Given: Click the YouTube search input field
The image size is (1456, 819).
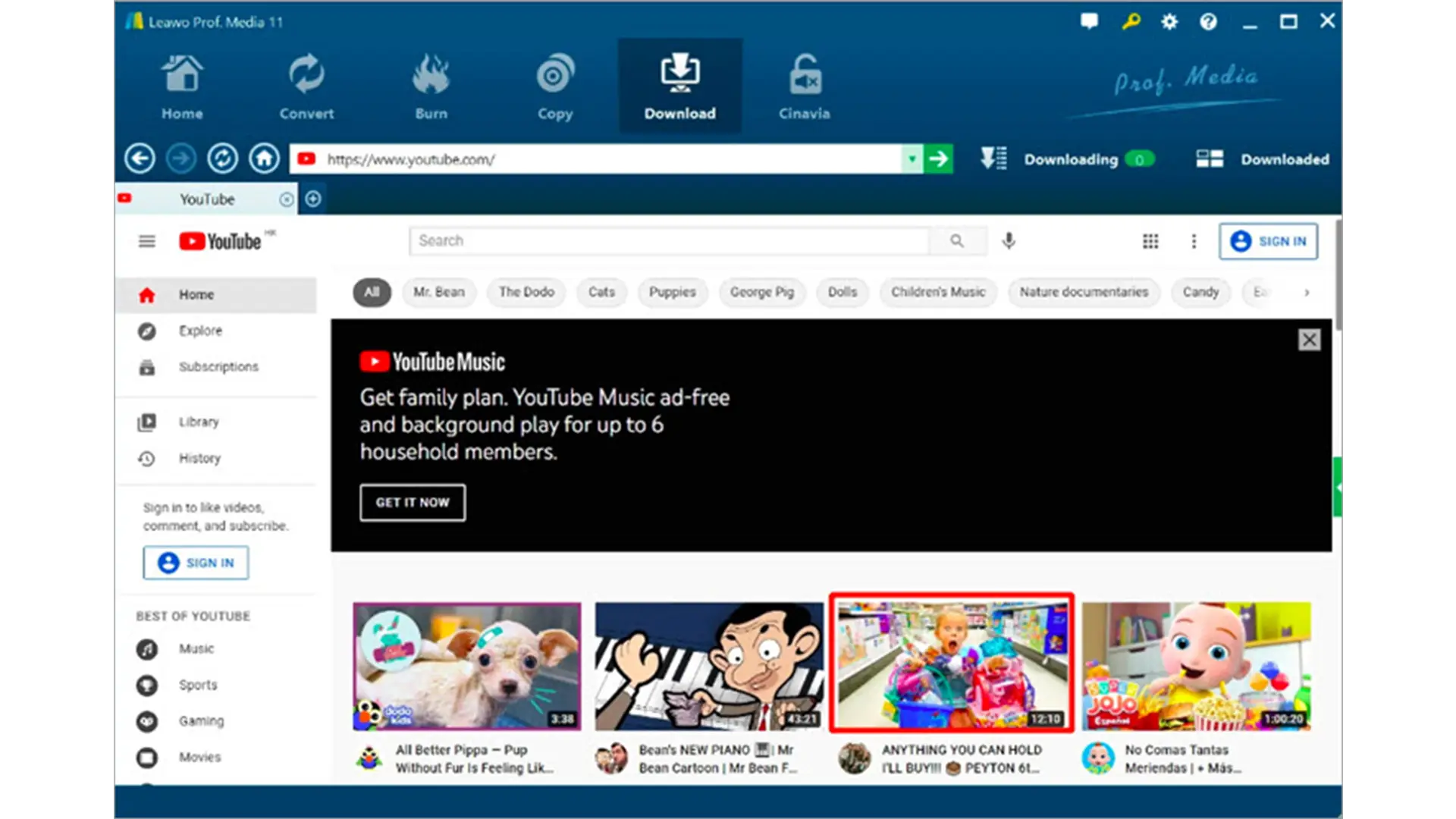Looking at the screenshot, I should [670, 240].
